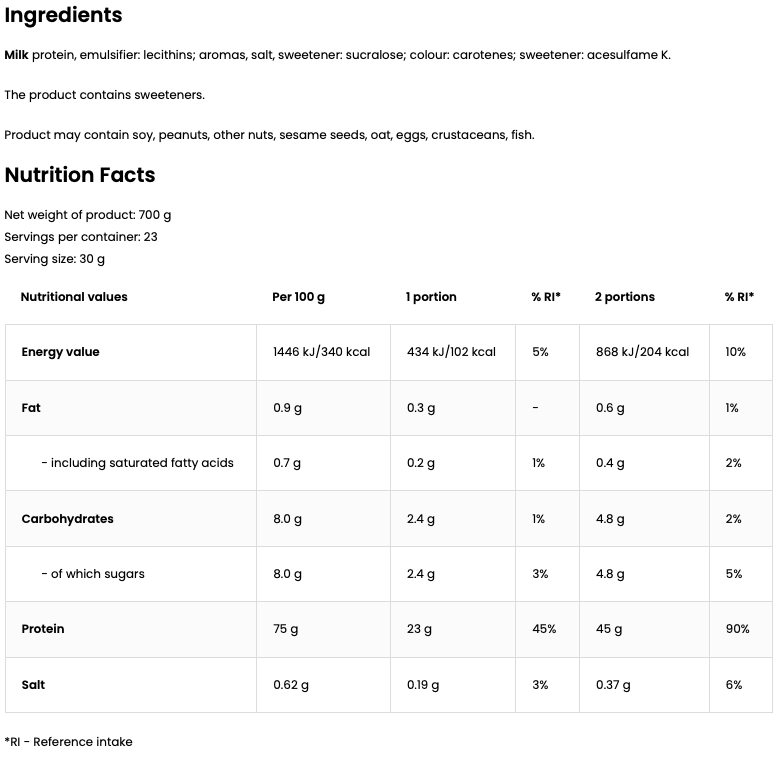Viewport: 782px width, 757px height.
Task: Click the '1 portion' column header
Action: click(x=431, y=297)
